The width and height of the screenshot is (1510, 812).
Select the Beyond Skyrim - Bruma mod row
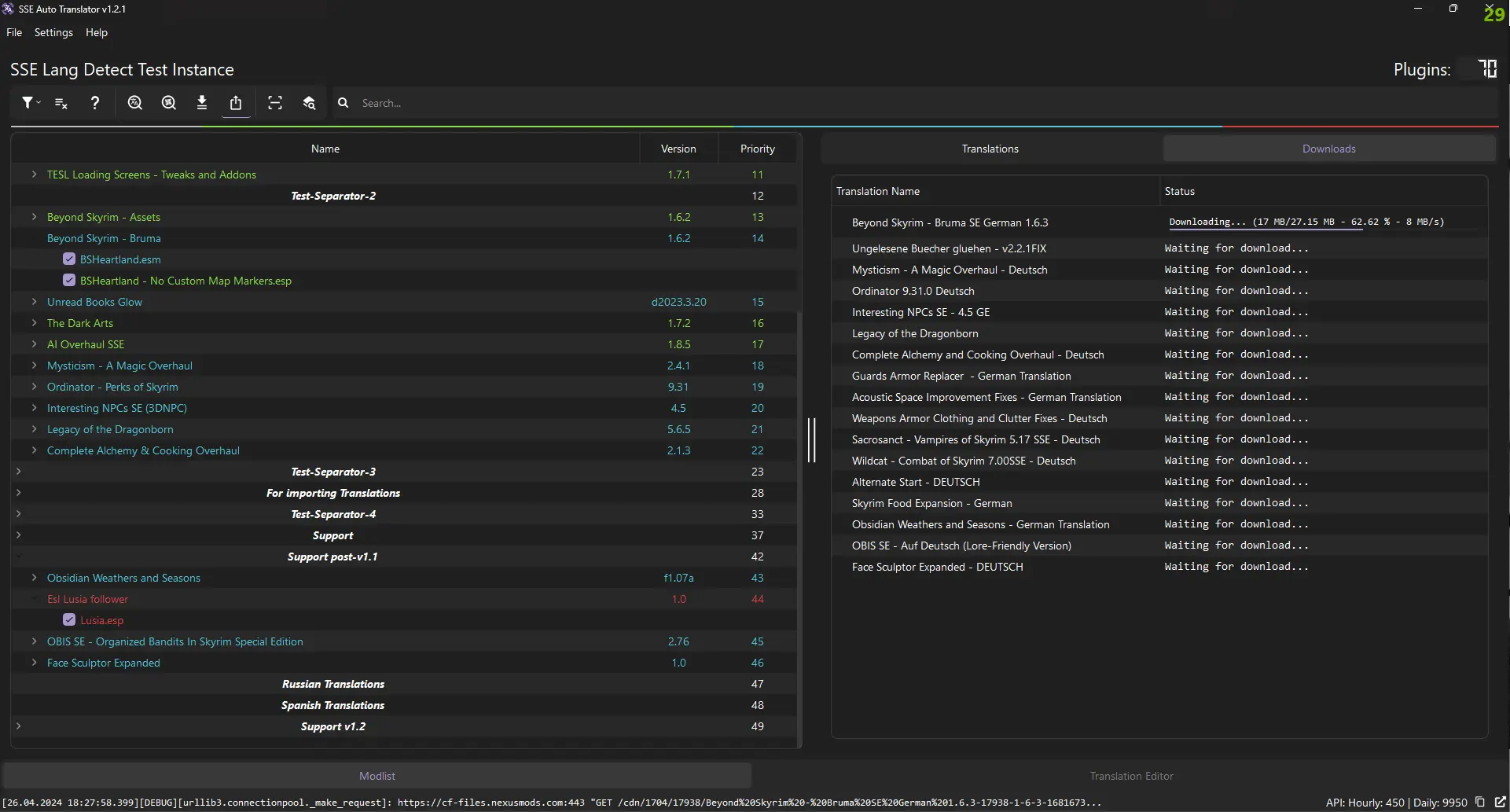404,238
